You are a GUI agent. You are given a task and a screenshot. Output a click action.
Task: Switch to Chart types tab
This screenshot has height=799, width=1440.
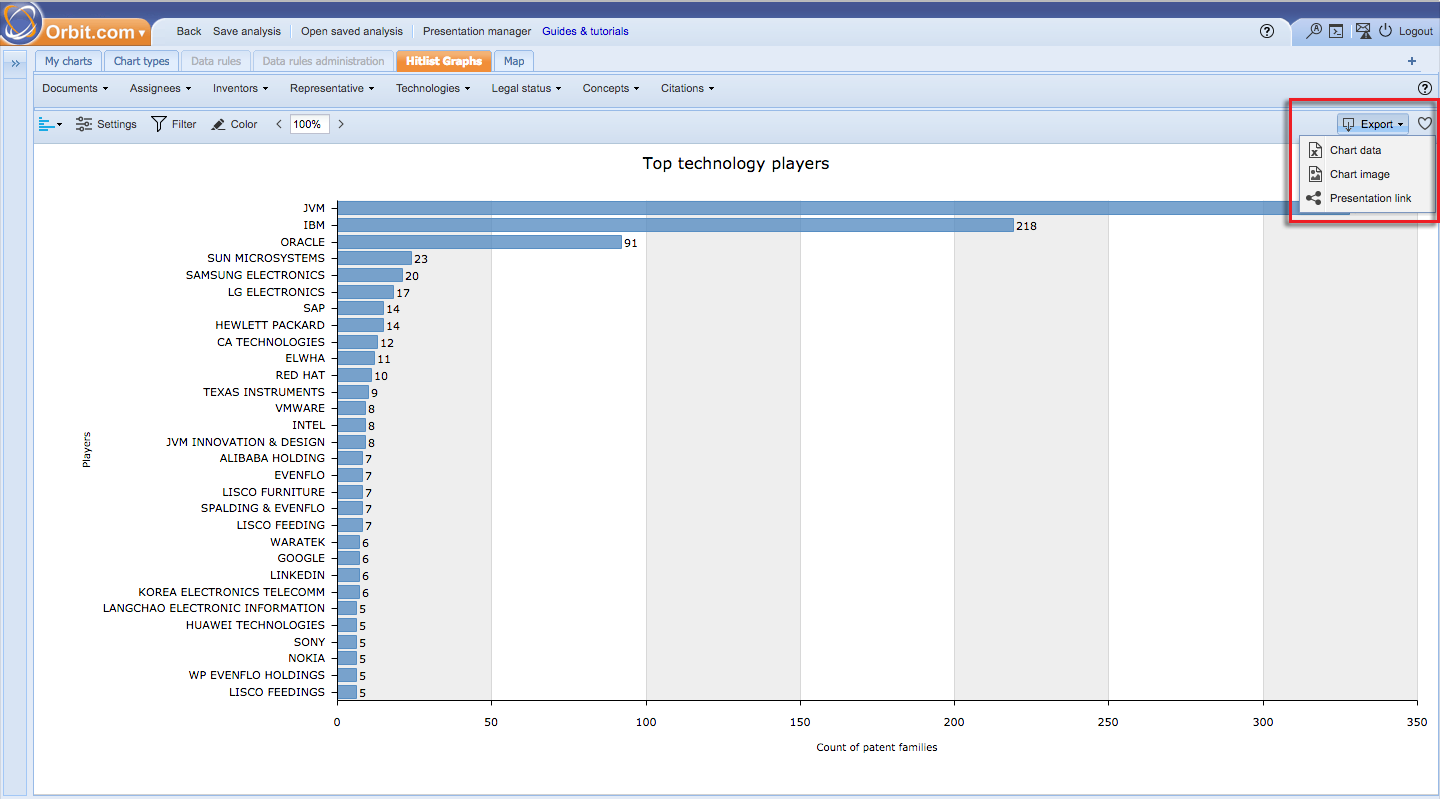141,61
